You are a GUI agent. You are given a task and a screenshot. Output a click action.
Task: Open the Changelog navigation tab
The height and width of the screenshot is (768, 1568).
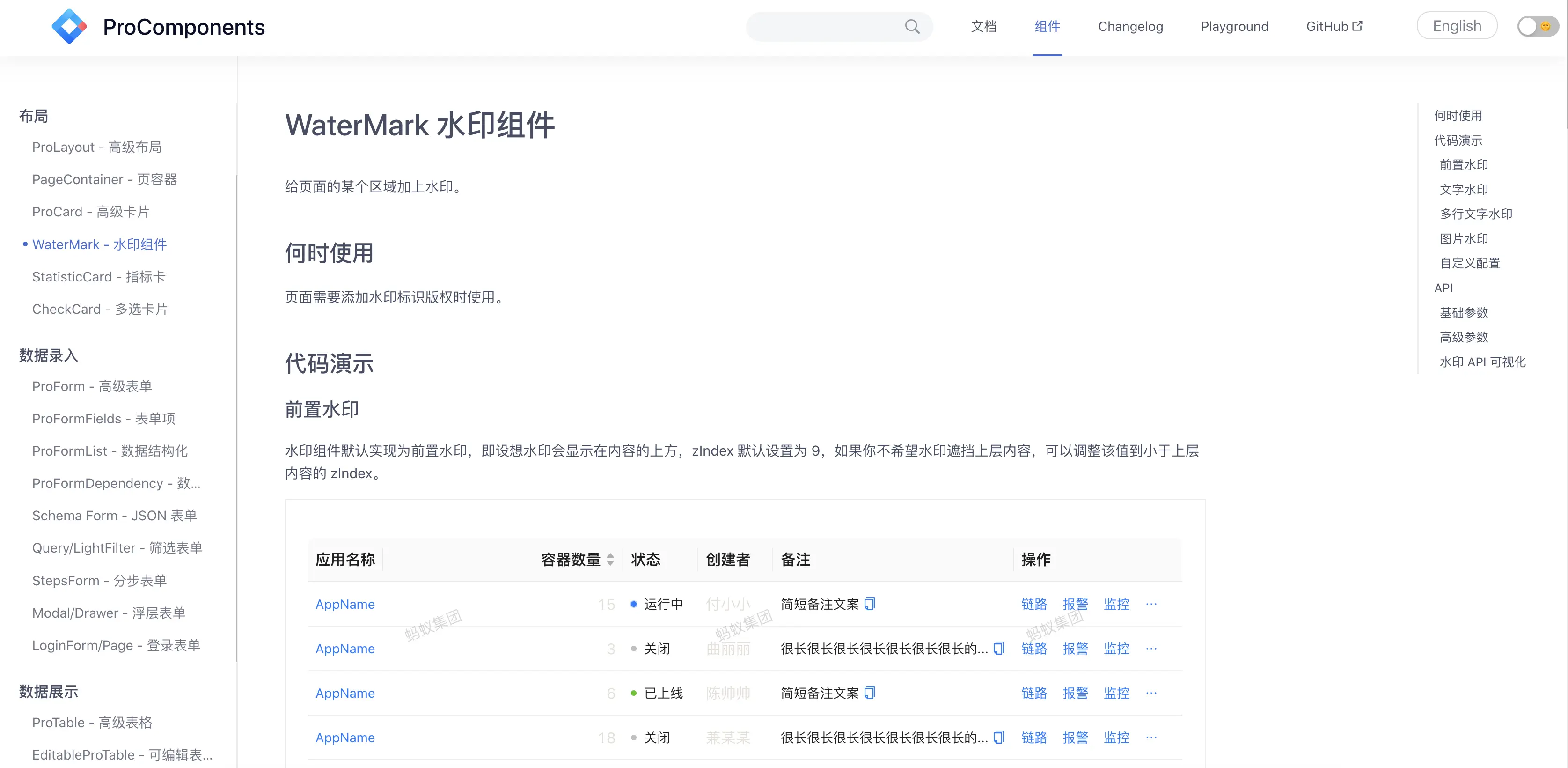tap(1130, 26)
